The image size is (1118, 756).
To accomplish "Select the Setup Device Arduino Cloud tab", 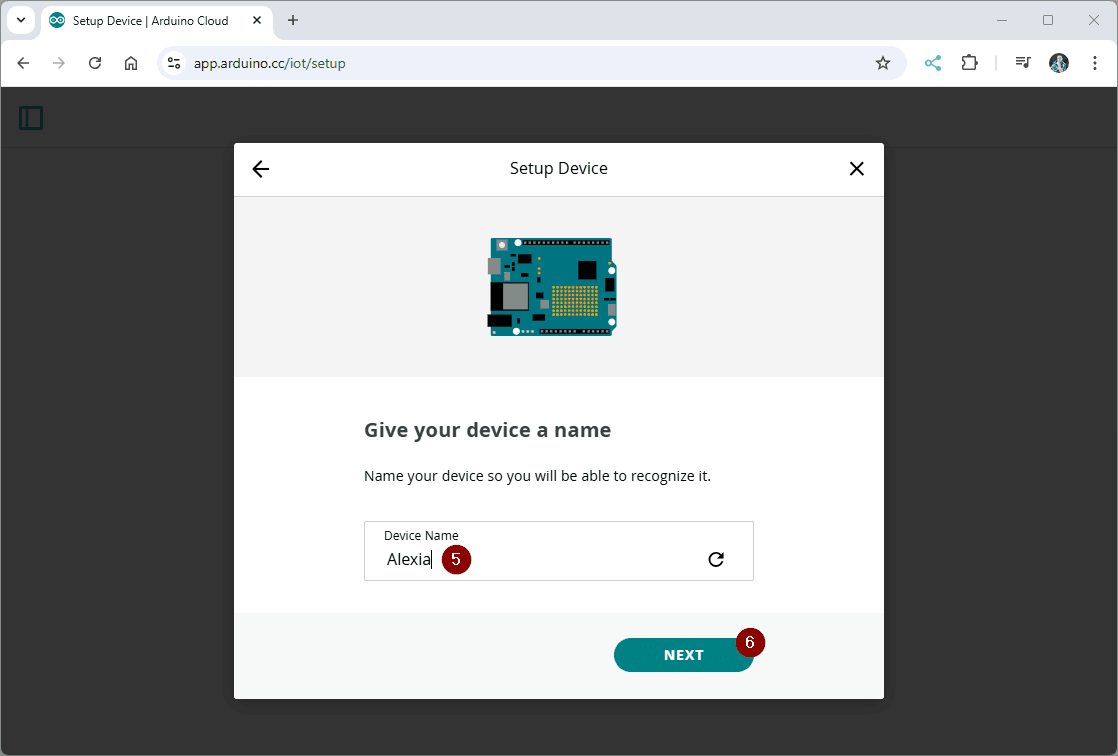I will 150,20.
